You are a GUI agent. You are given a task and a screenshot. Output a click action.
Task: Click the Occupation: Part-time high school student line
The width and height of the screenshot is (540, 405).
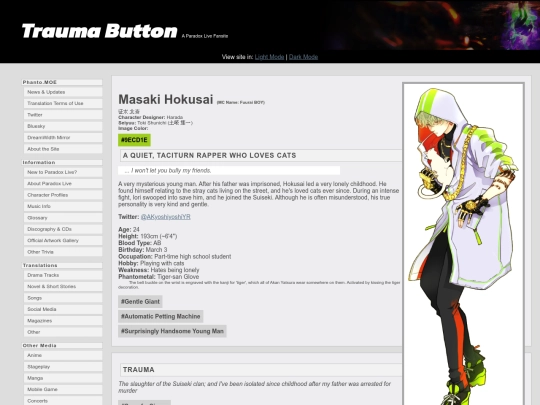(x=175, y=257)
